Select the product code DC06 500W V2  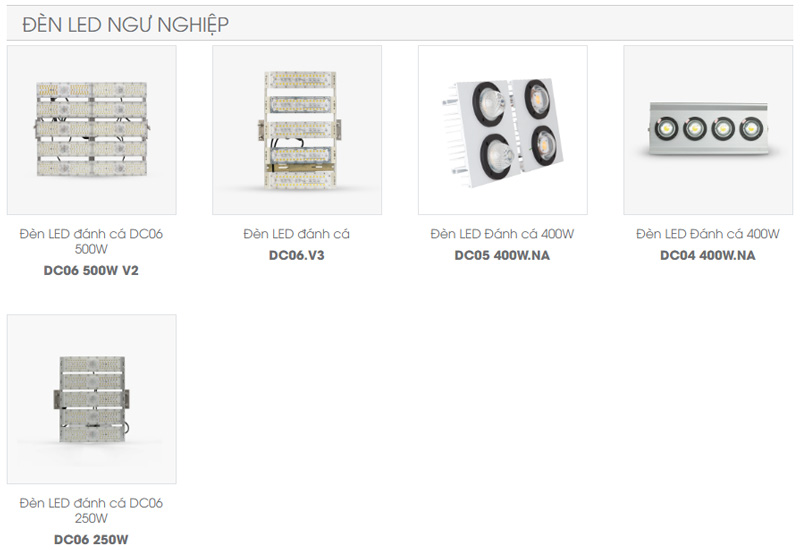coord(91,270)
